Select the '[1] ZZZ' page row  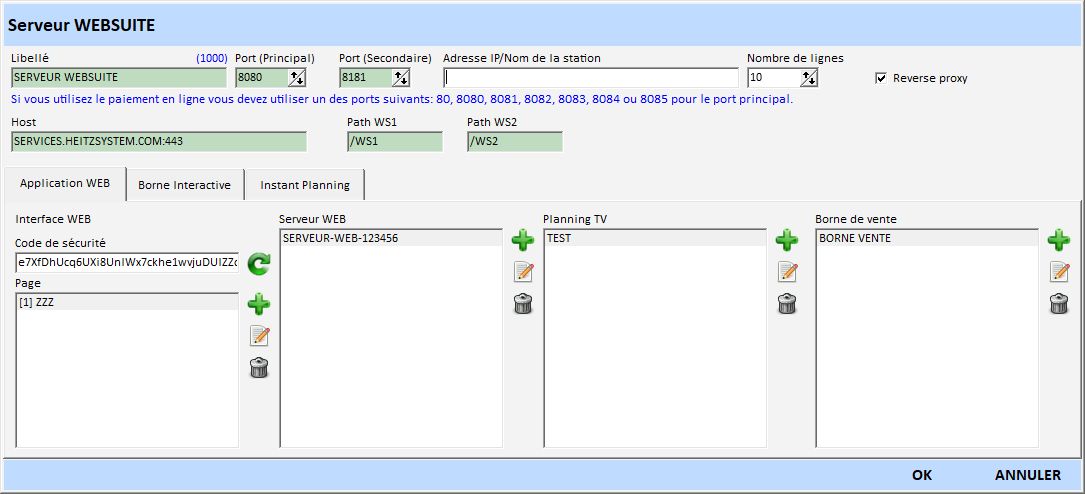click(x=127, y=302)
